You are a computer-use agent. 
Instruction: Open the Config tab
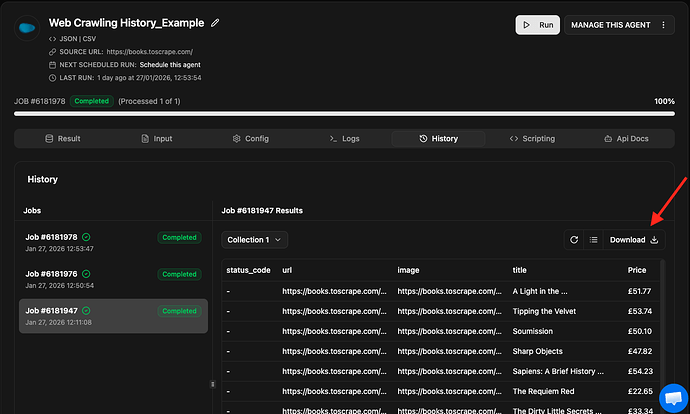coord(250,139)
